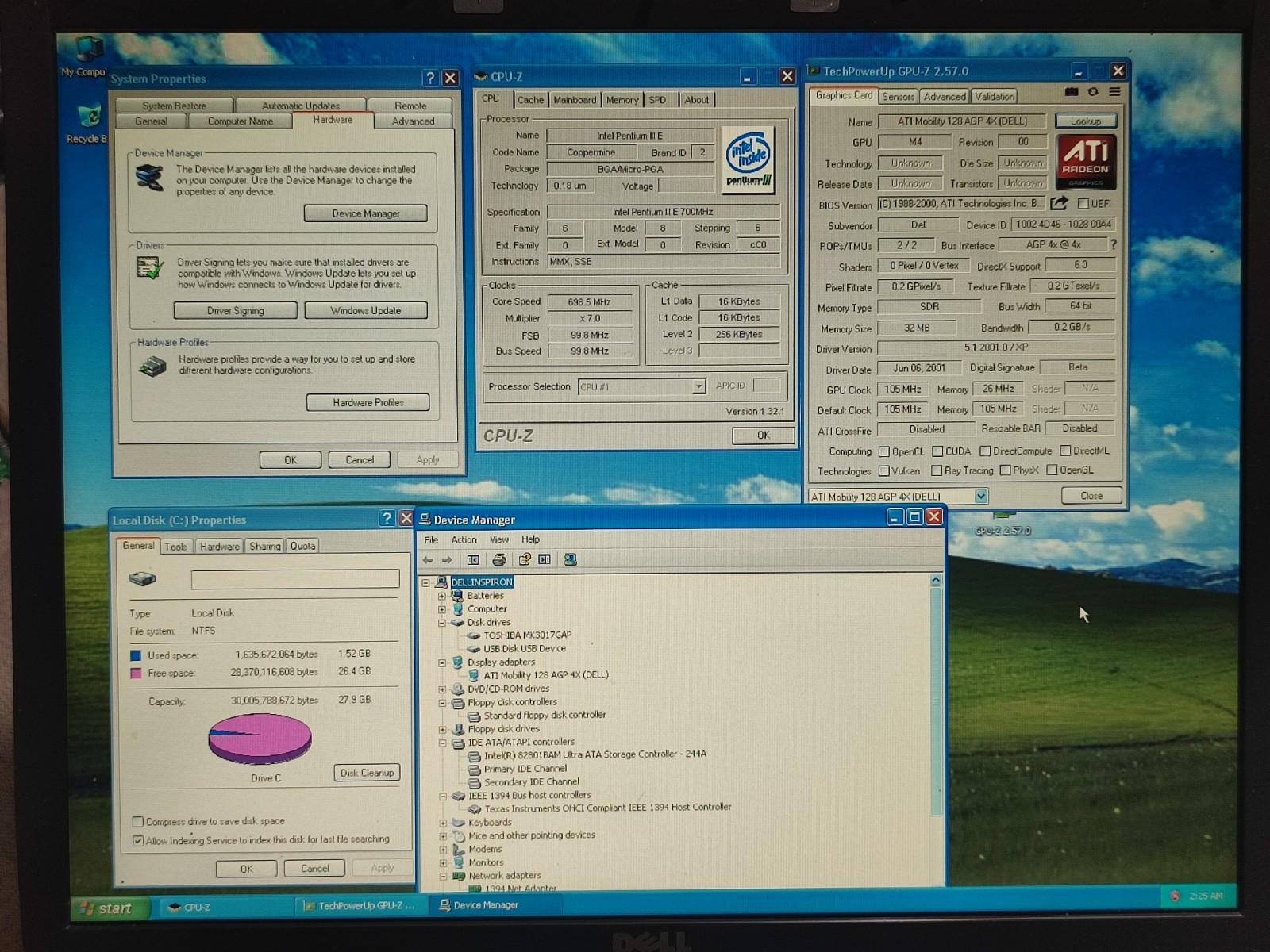1270x952 pixels.
Task: Click the pink Free space color swatch
Action: point(136,673)
